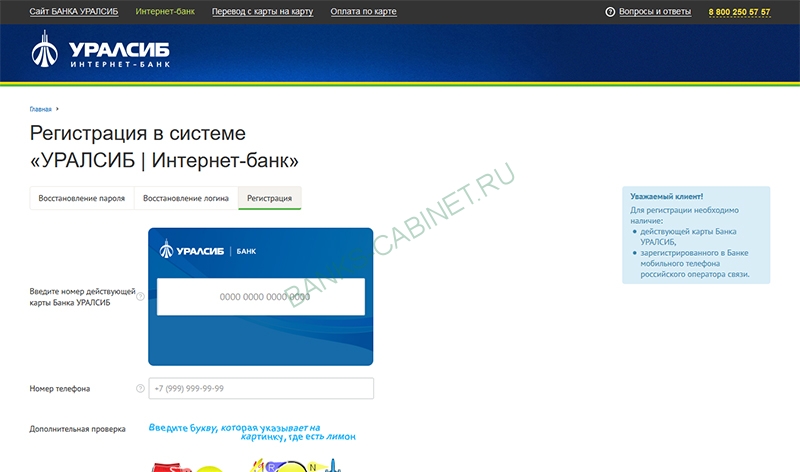Click the мобильного телефона requirement bullet
The image size is (800, 472).
point(694,263)
